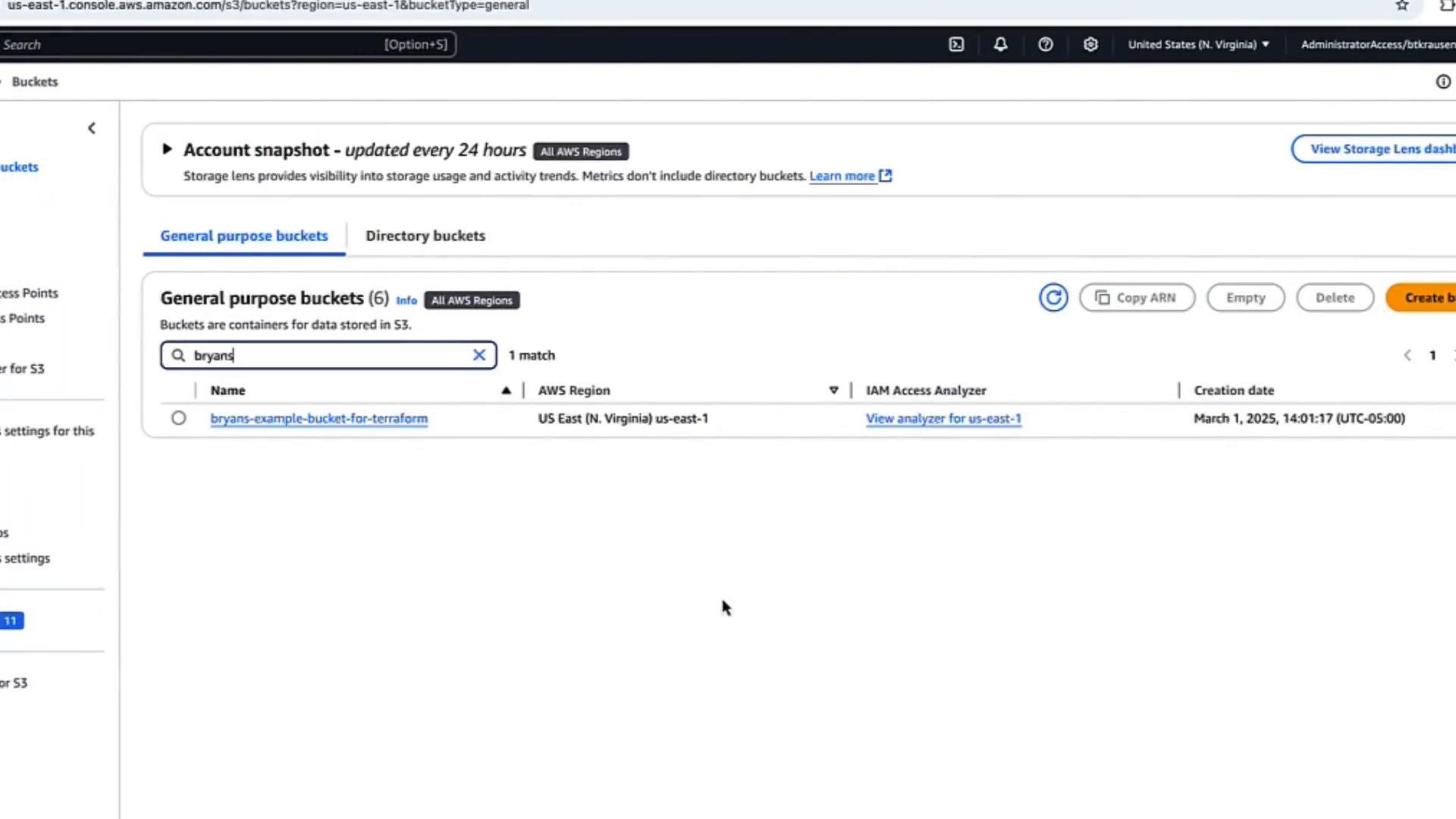Image resolution: width=1456 pixels, height=819 pixels.
Task: Bookmark this page with the star icon
Action: point(1402,6)
